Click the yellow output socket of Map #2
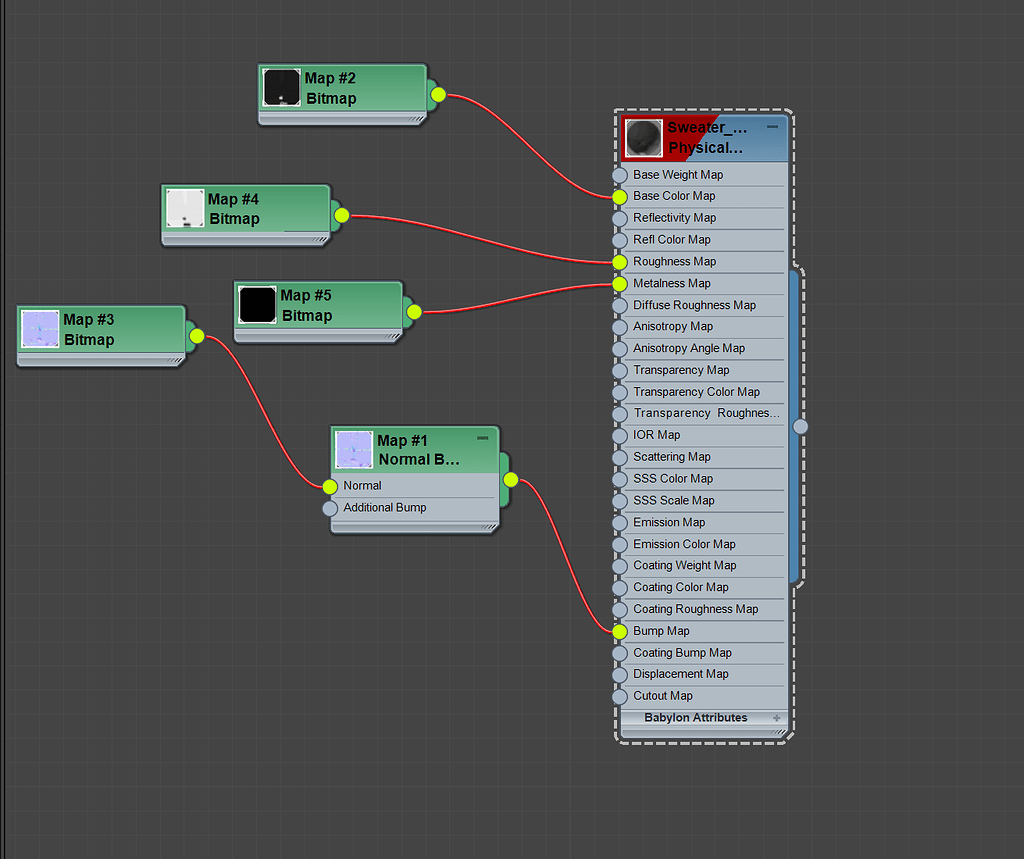 click(x=437, y=94)
